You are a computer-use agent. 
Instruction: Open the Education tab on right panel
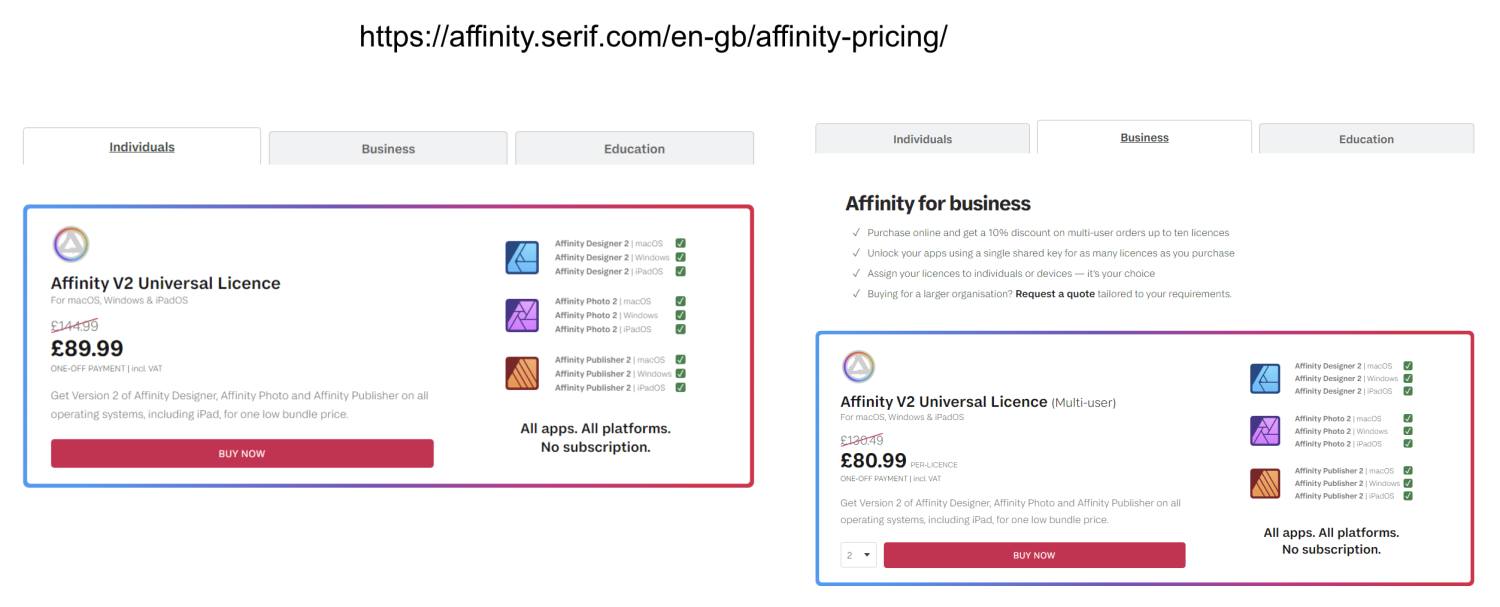tap(1366, 139)
